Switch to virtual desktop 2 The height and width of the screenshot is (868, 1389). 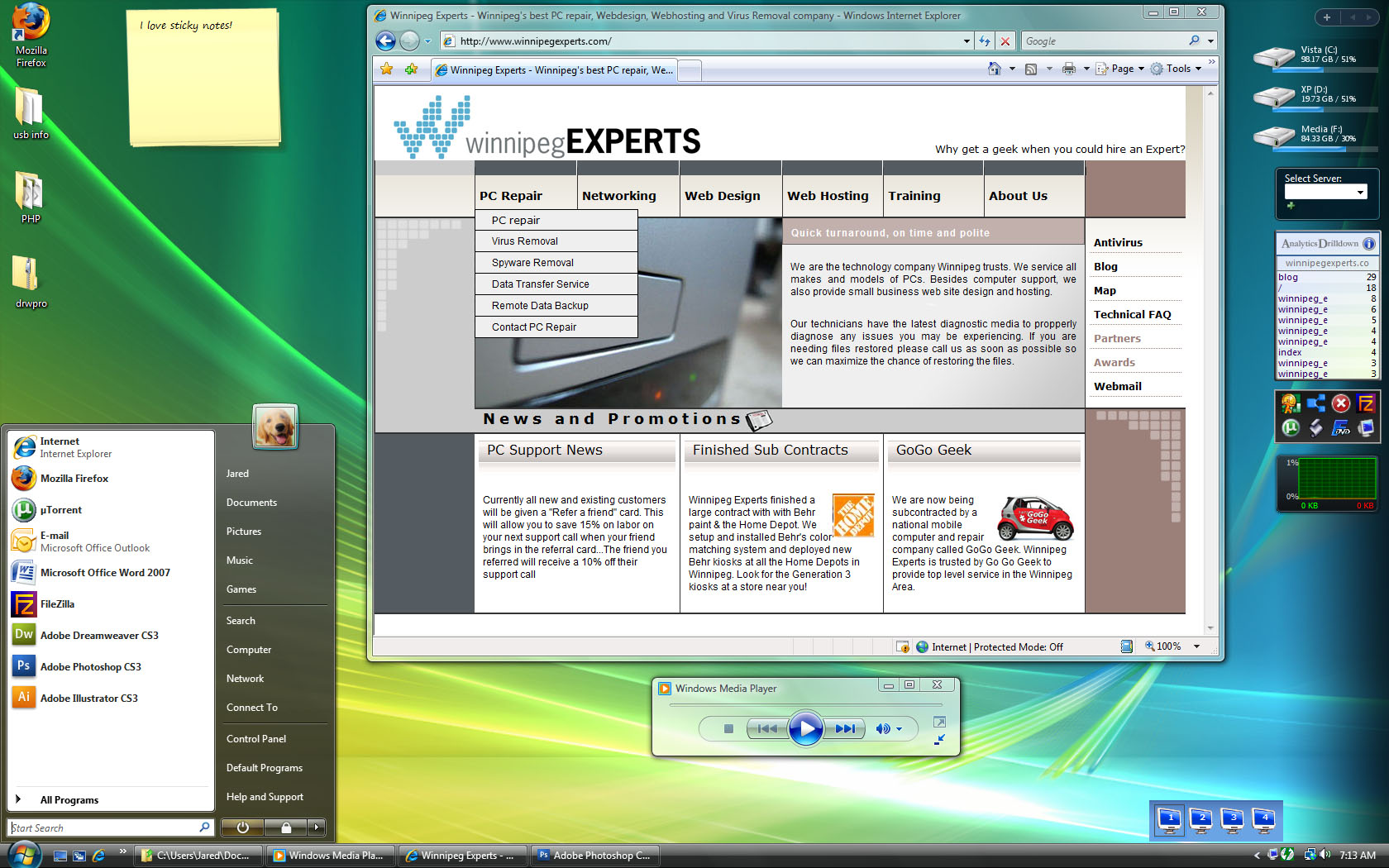pos(1201,820)
